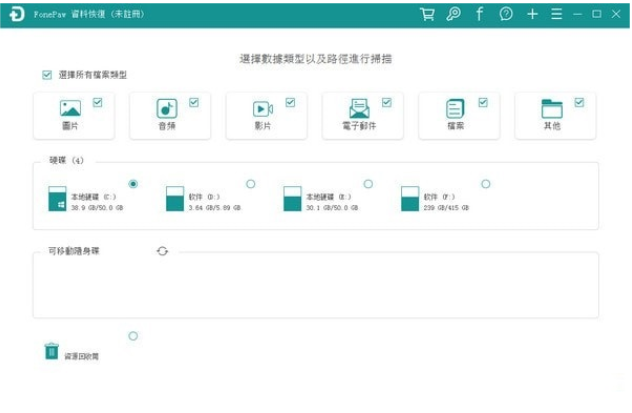The width and height of the screenshot is (632, 413).
Task: Click the plus icon in title bar
Action: (x=532, y=14)
